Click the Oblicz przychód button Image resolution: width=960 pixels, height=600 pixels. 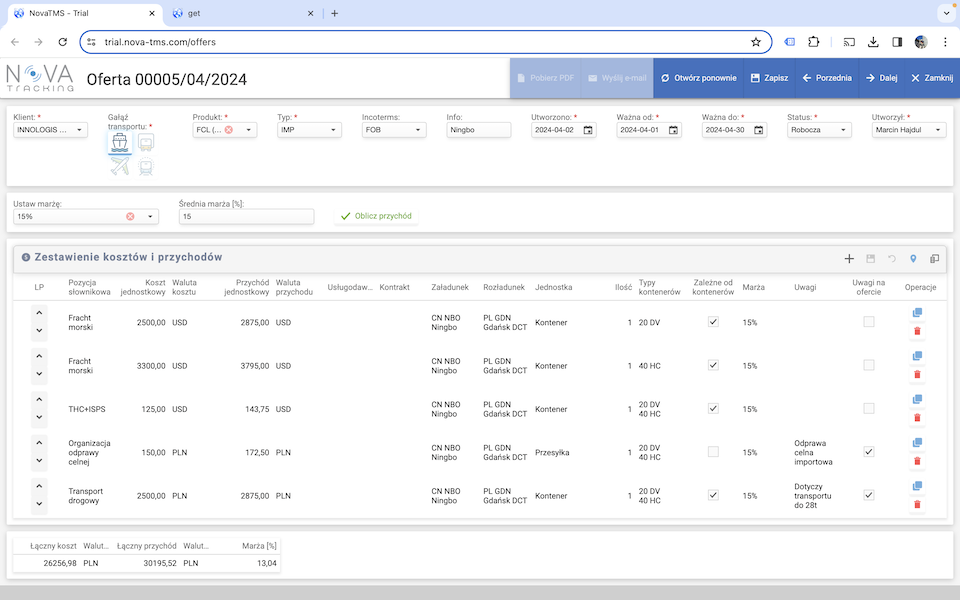click(376, 216)
